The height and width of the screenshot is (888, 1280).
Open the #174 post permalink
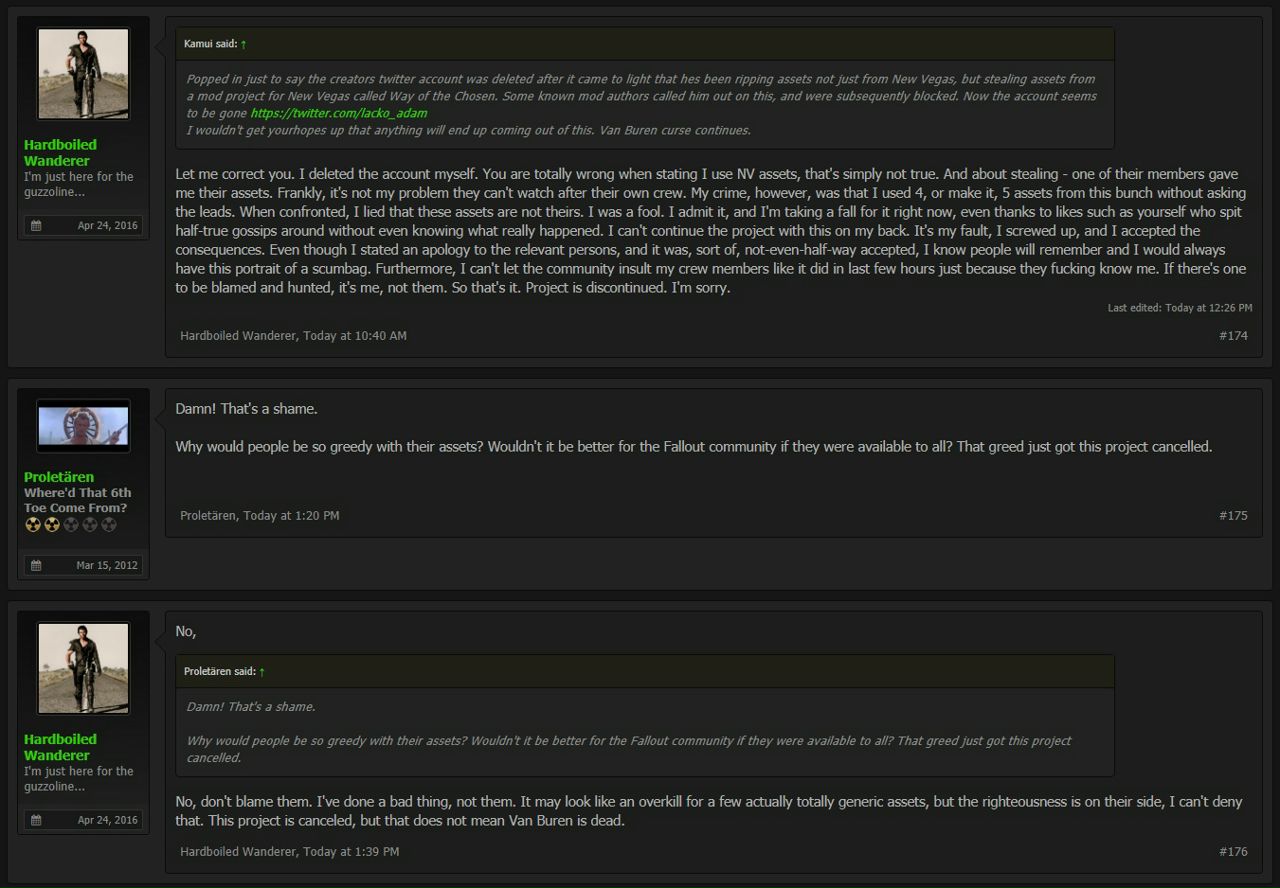tap(1233, 336)
